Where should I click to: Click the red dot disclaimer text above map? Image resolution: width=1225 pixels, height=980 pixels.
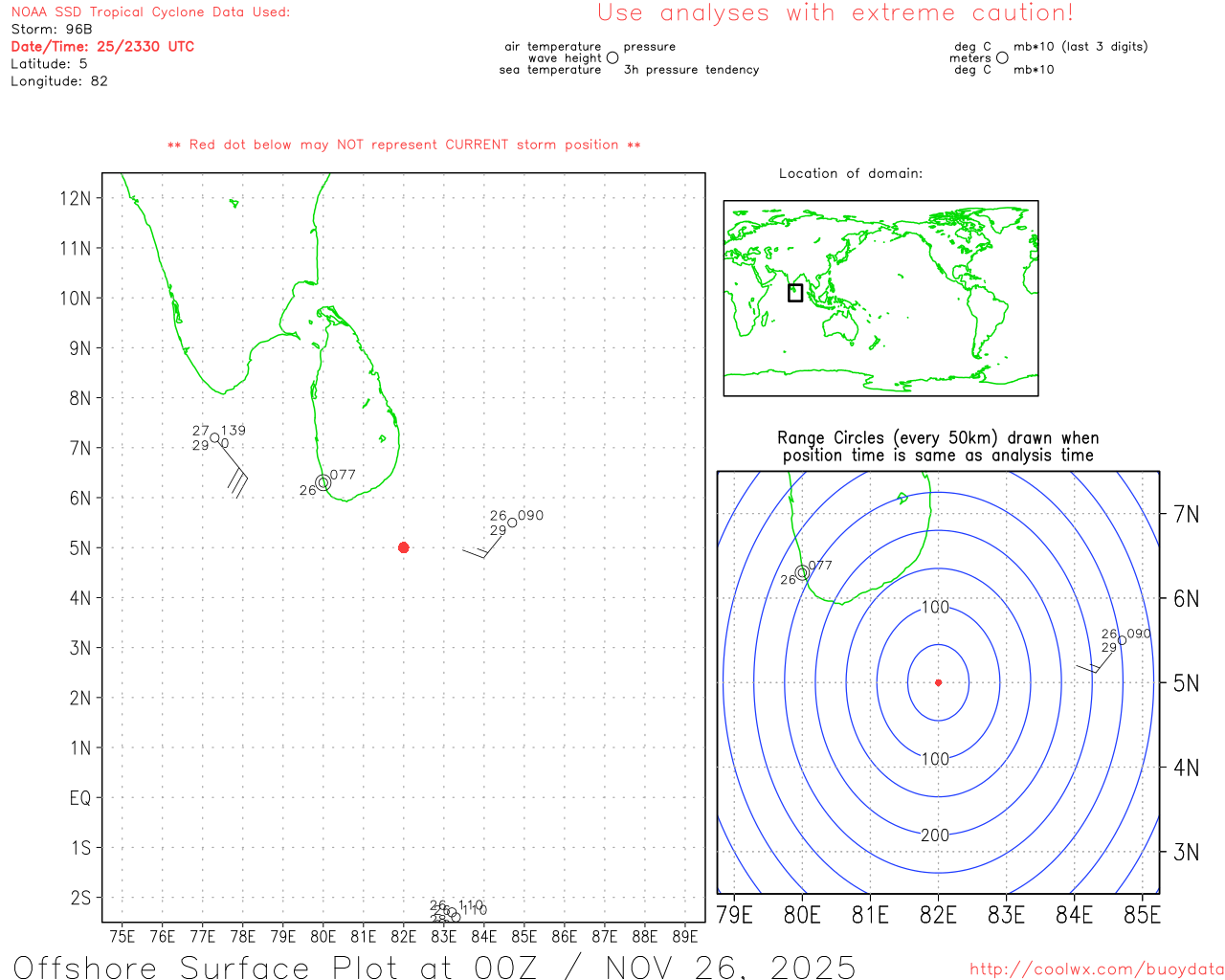point(404,145)
